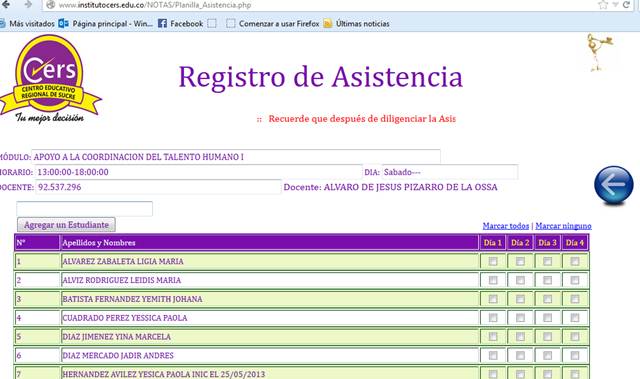Open Últimas noticias feed bookmark
The height and width of the screenshot is (379, 640).
[356, 24]
